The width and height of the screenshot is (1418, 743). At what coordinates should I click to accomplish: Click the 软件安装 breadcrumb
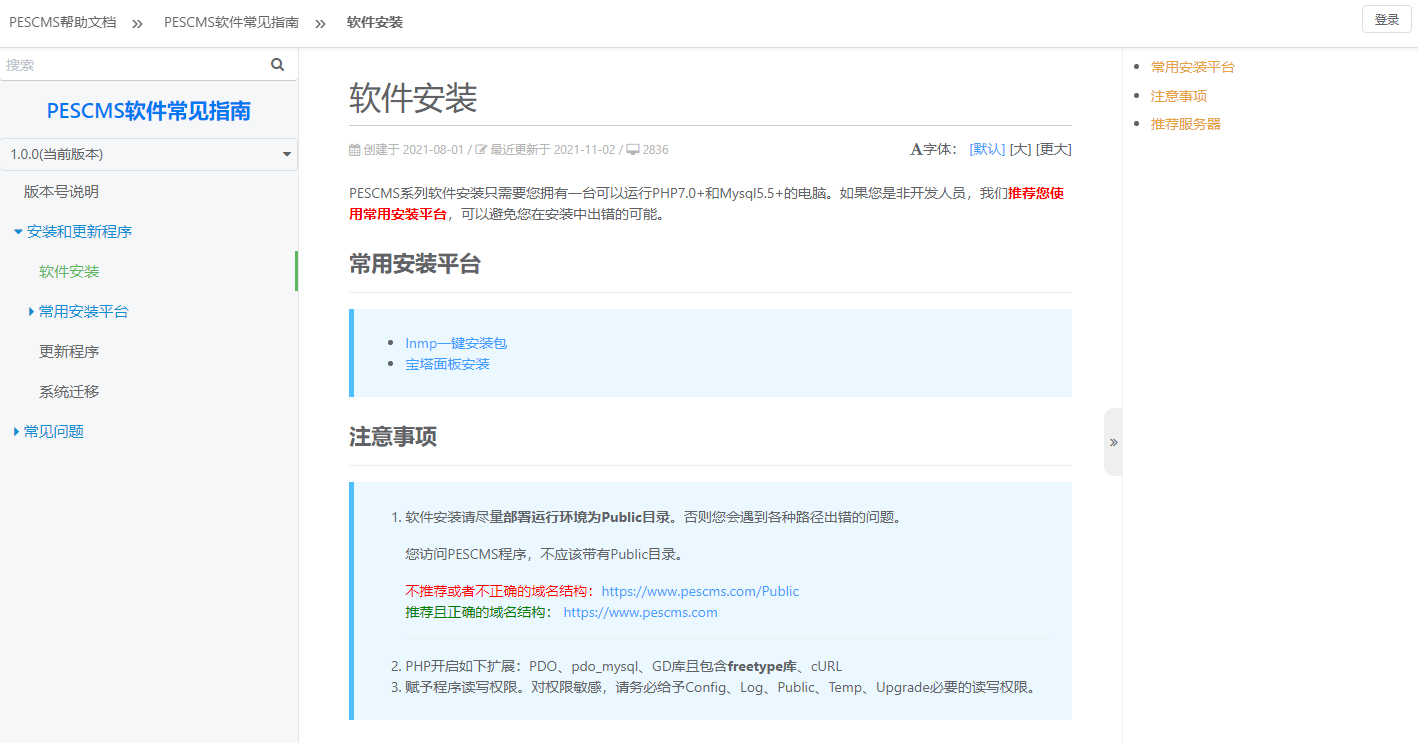tap(375, 22)
